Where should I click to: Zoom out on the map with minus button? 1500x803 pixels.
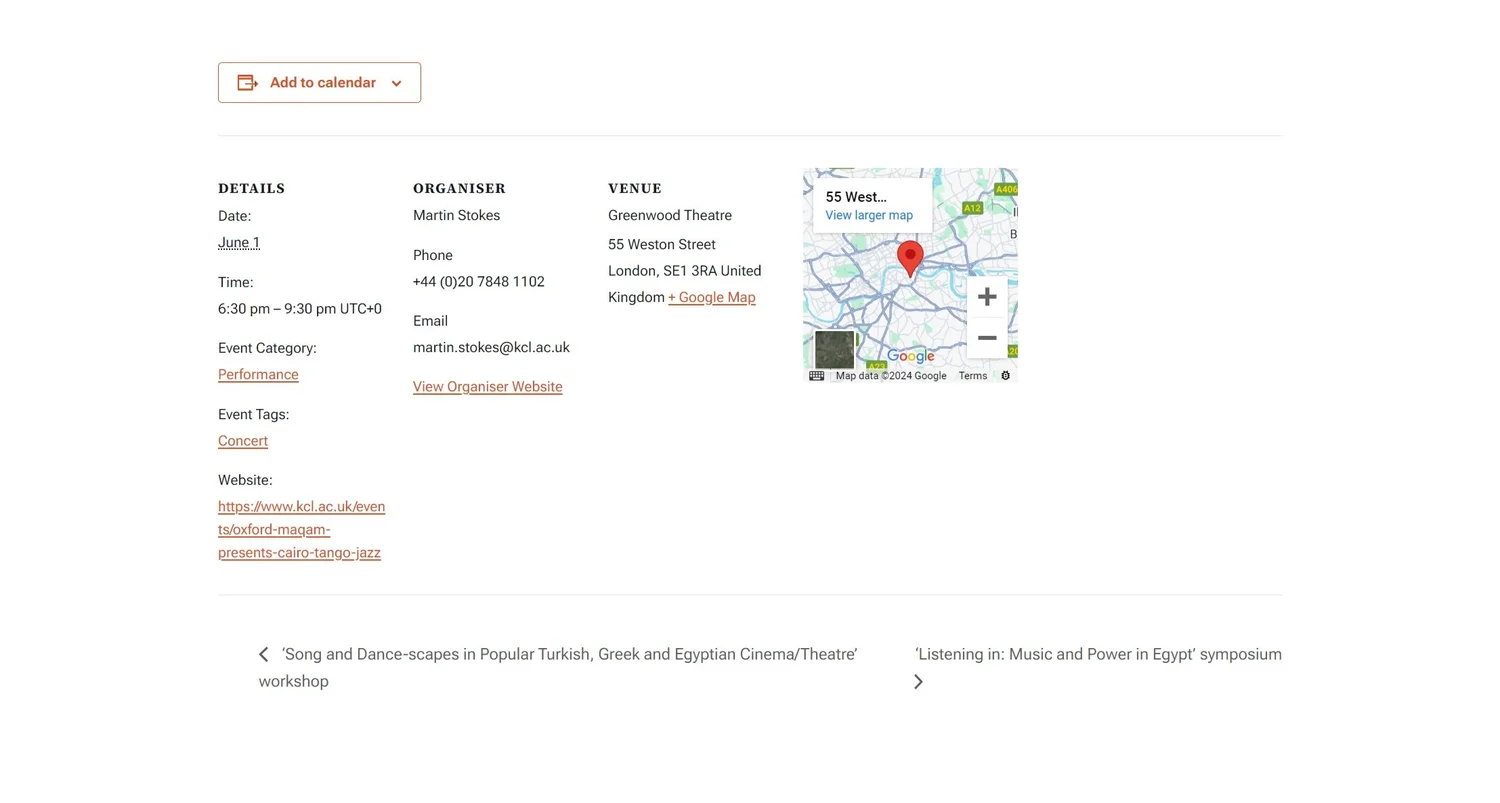(x=987, y=338)
